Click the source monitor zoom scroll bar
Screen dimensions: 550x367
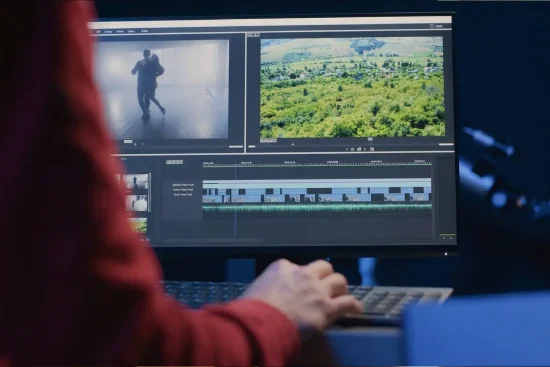click(x=236, y=147)
